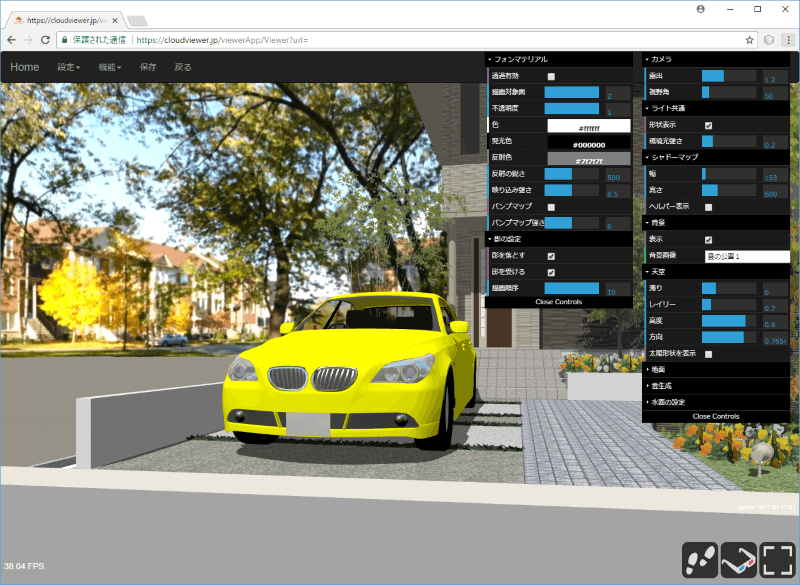Collapse the シャドーマップ section
The height and width of the screenshot is (585, 800).
(x=716, y=157)
